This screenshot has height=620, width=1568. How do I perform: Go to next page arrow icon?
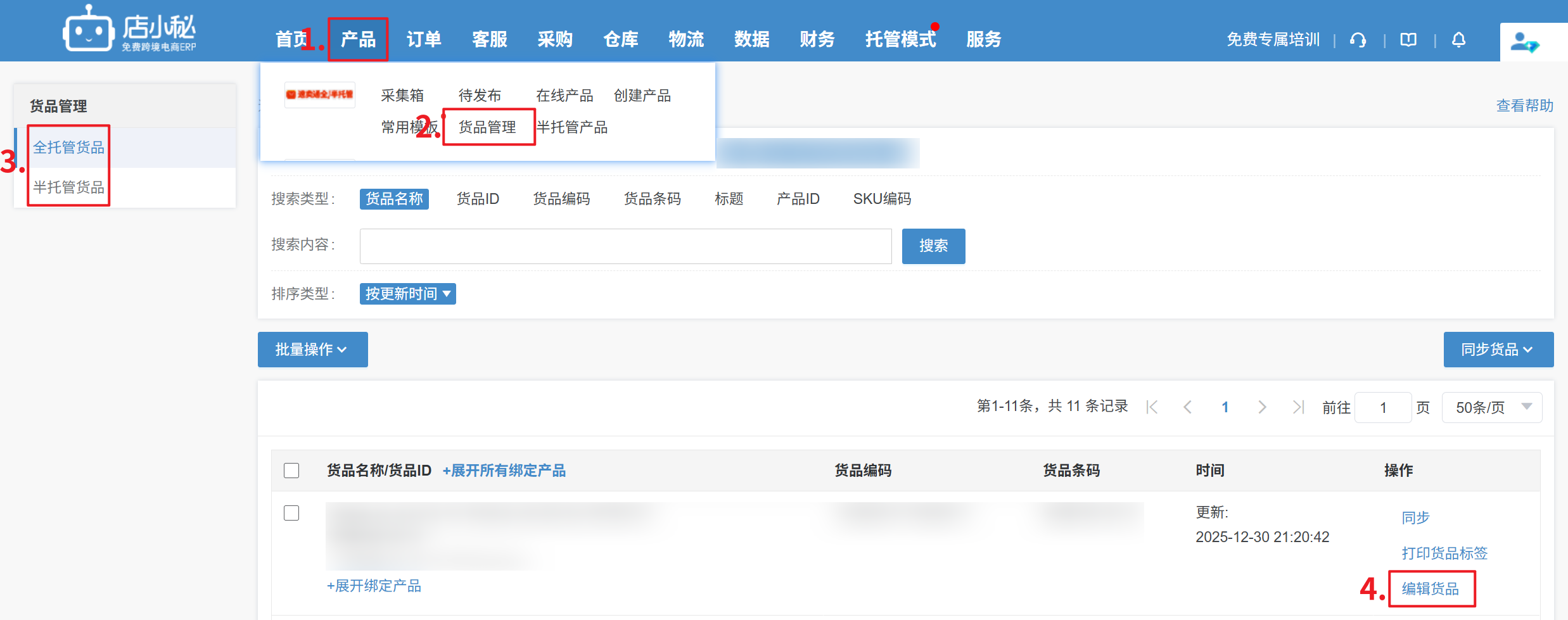pyautogui.click(x=1261, y=407)
